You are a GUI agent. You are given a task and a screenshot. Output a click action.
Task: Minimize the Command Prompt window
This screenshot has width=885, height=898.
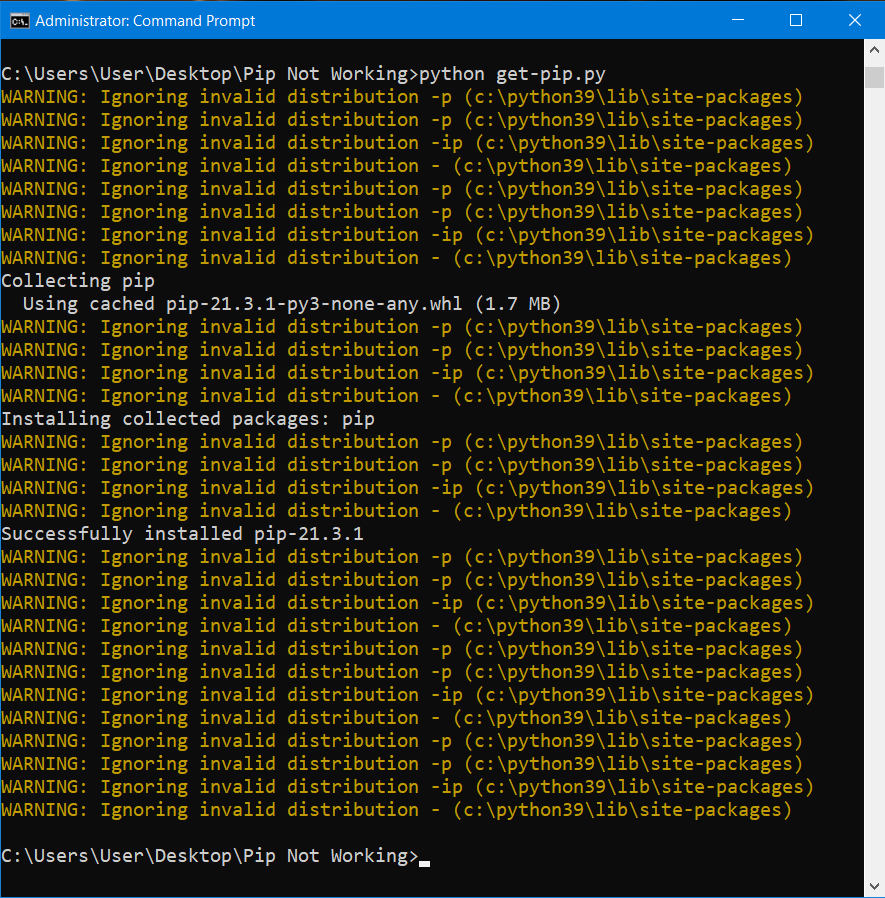pyautogui.click(x=736, y=20)
